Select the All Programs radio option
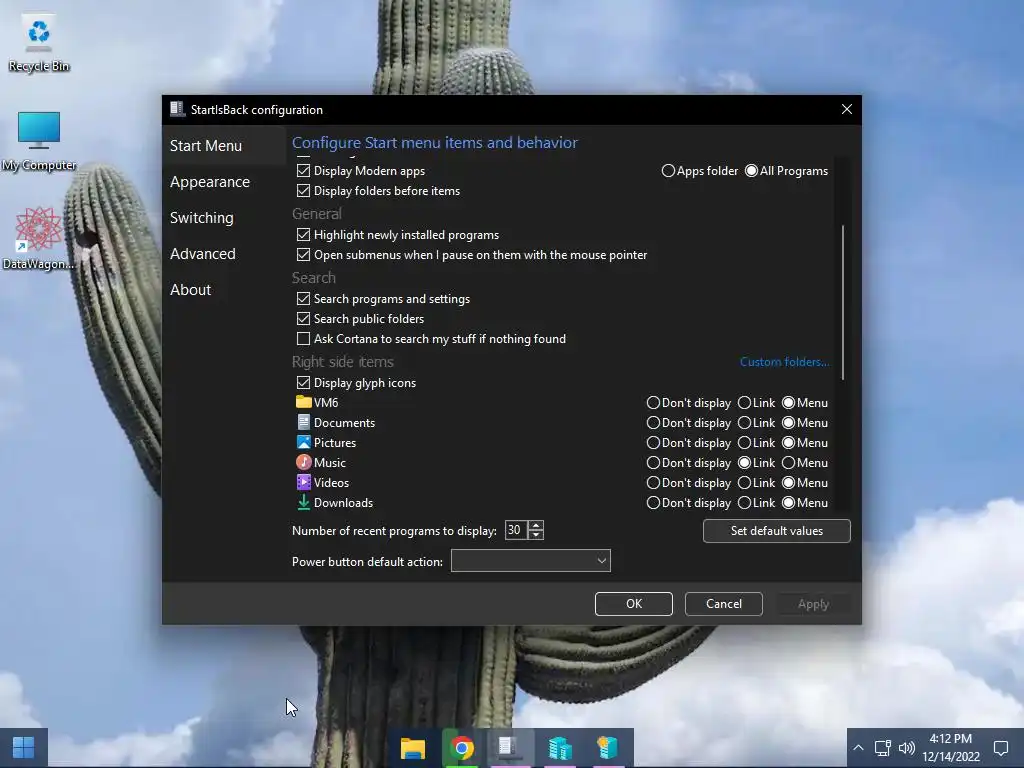This screenshot has height=768, width=1024. click(x=752, y=170)
